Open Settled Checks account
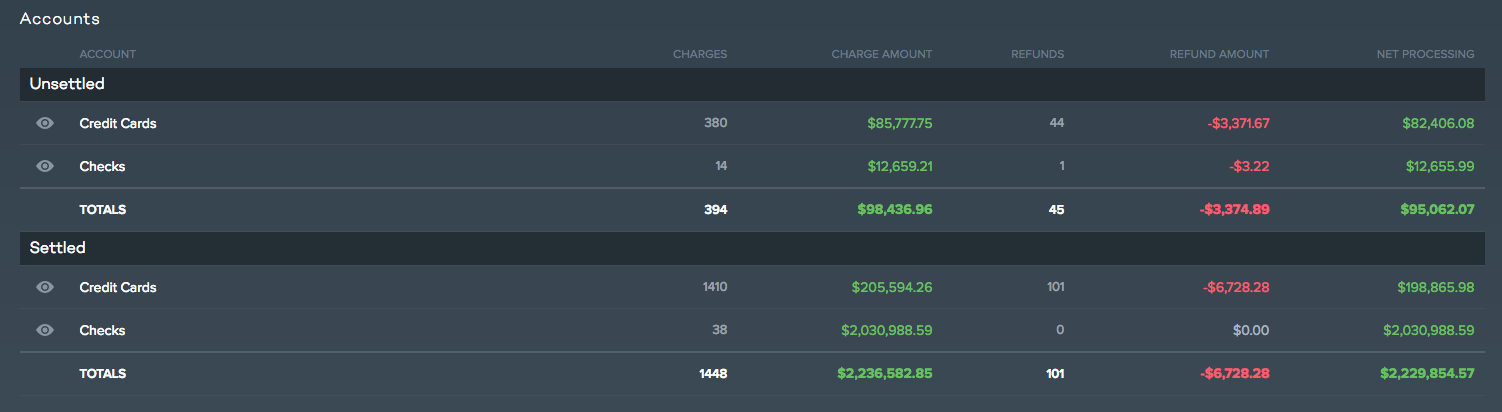 coord(102,330)
